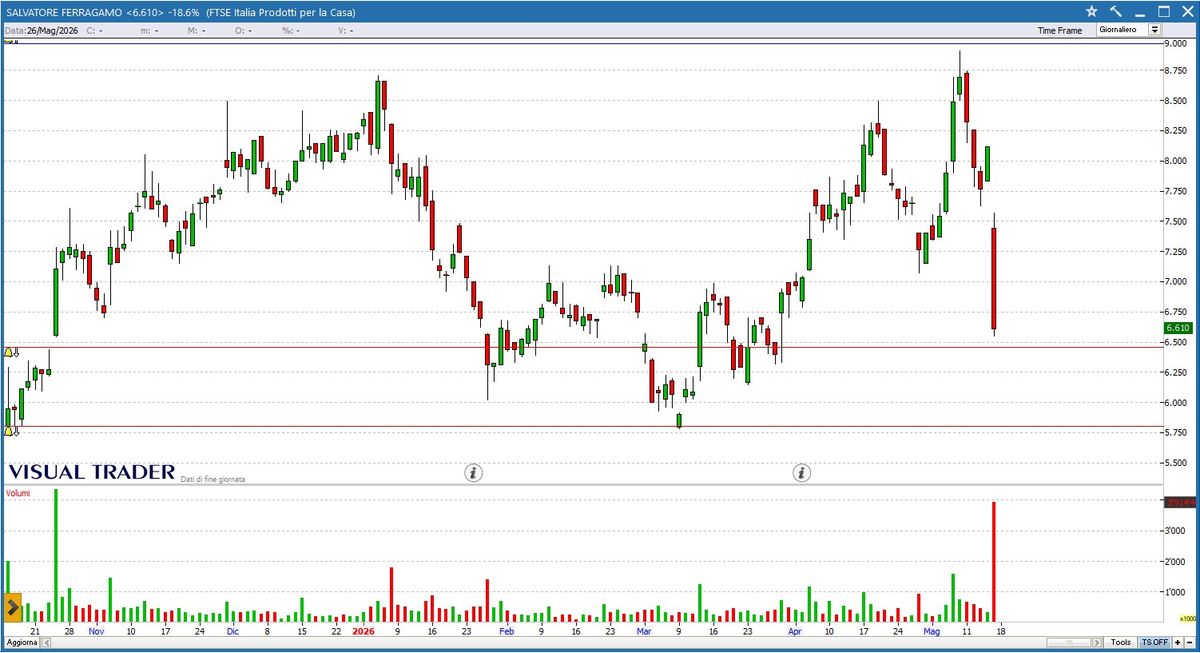Open the Time Frame Giornaliero dropdown
This screenshot has height=653, width=1200.
(1129, 30)
